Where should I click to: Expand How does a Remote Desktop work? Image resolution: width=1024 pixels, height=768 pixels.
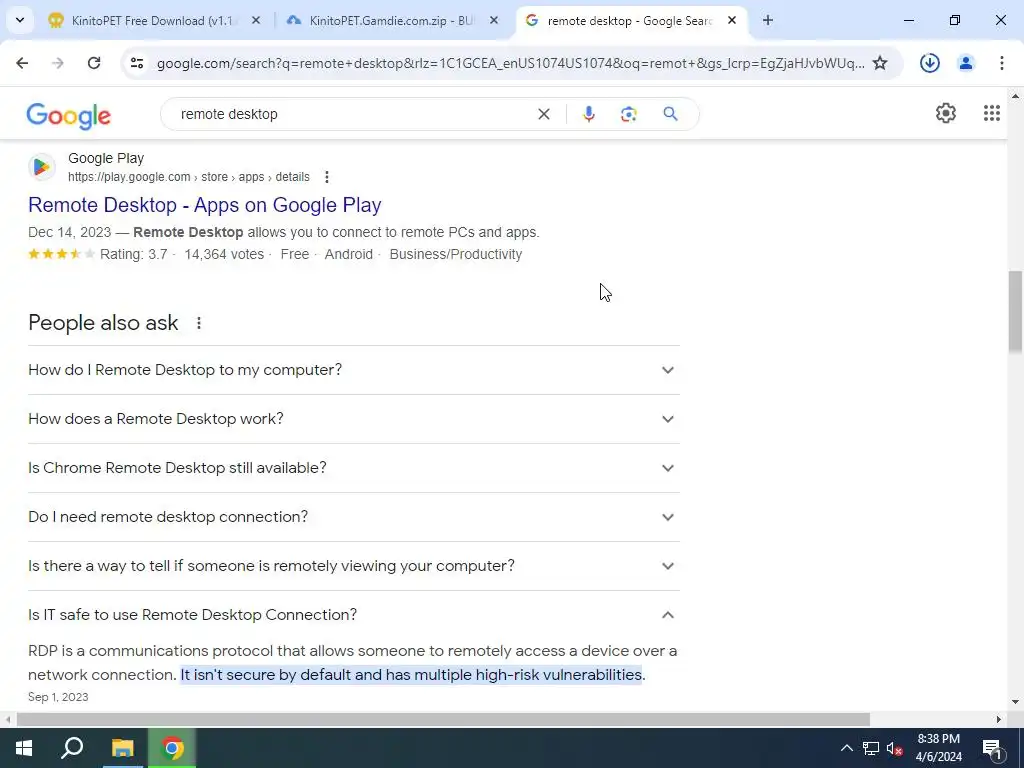click(x=353, y=419)
